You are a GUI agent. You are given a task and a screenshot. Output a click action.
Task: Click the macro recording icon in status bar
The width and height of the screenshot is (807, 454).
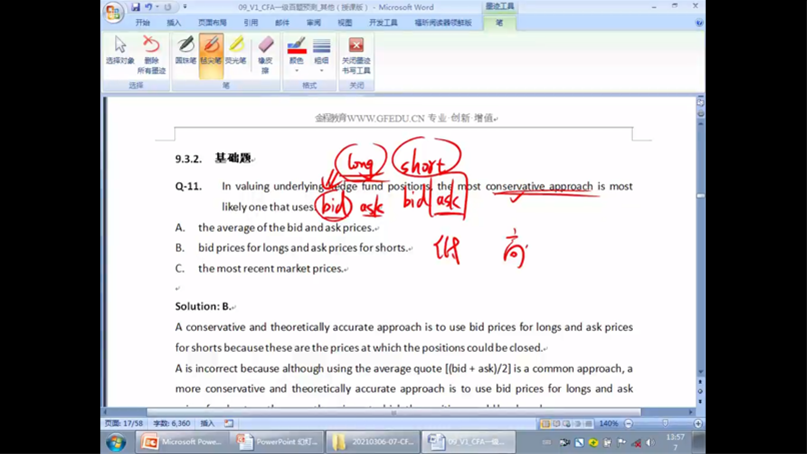pos(229,423)
